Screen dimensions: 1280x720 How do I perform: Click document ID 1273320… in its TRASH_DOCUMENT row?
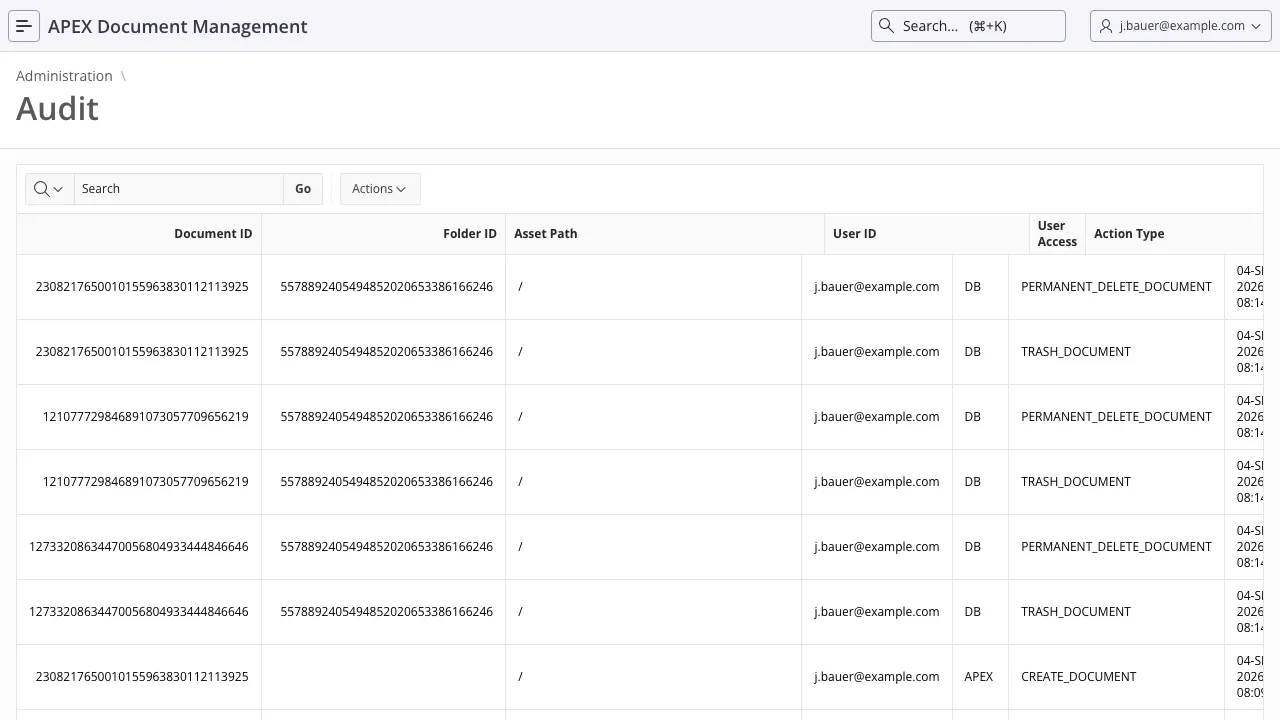[x=139, y=612]
